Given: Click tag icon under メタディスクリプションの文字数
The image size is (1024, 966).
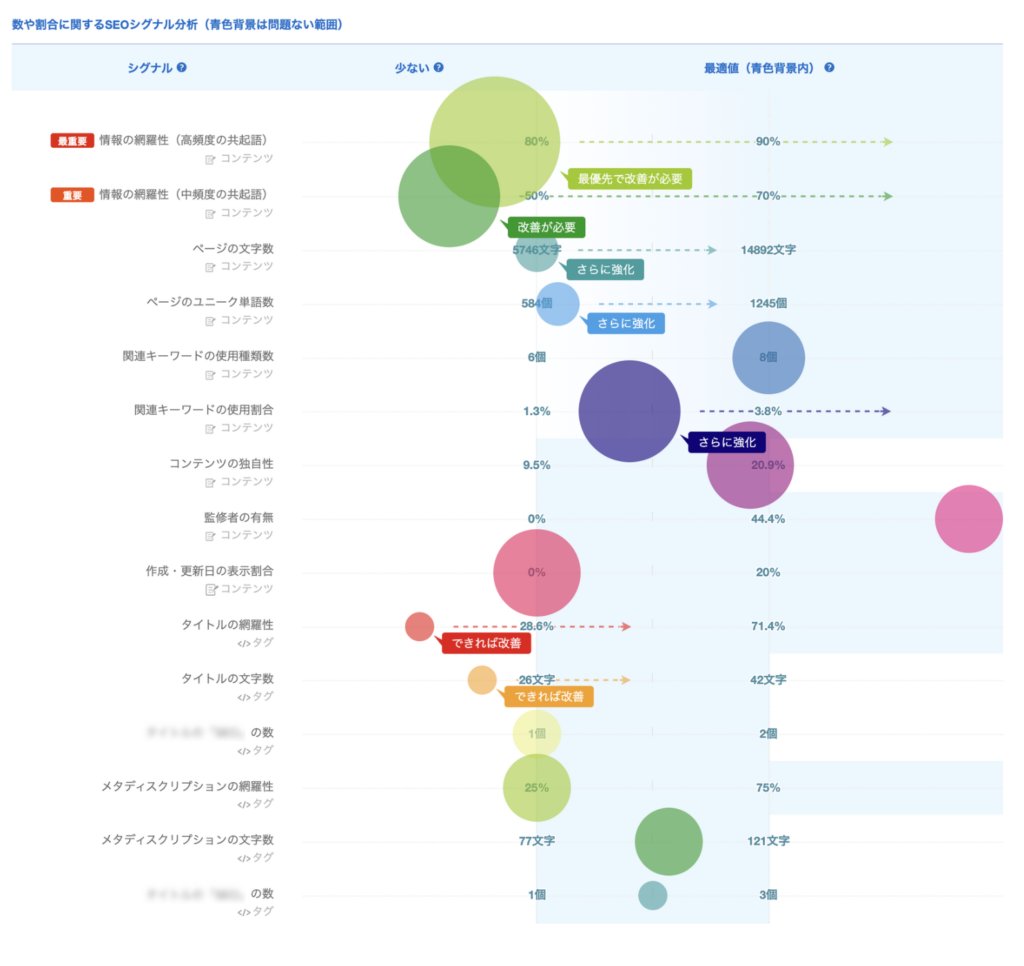Looking at the screenshot, I should (242, 858).
